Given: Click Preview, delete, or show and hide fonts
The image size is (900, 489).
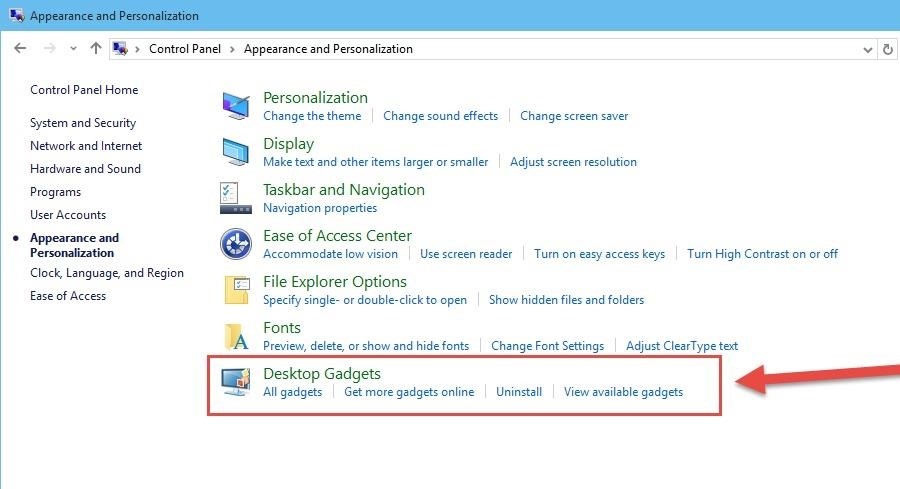Looking at the screenshot, I should (x=366, y=346).
